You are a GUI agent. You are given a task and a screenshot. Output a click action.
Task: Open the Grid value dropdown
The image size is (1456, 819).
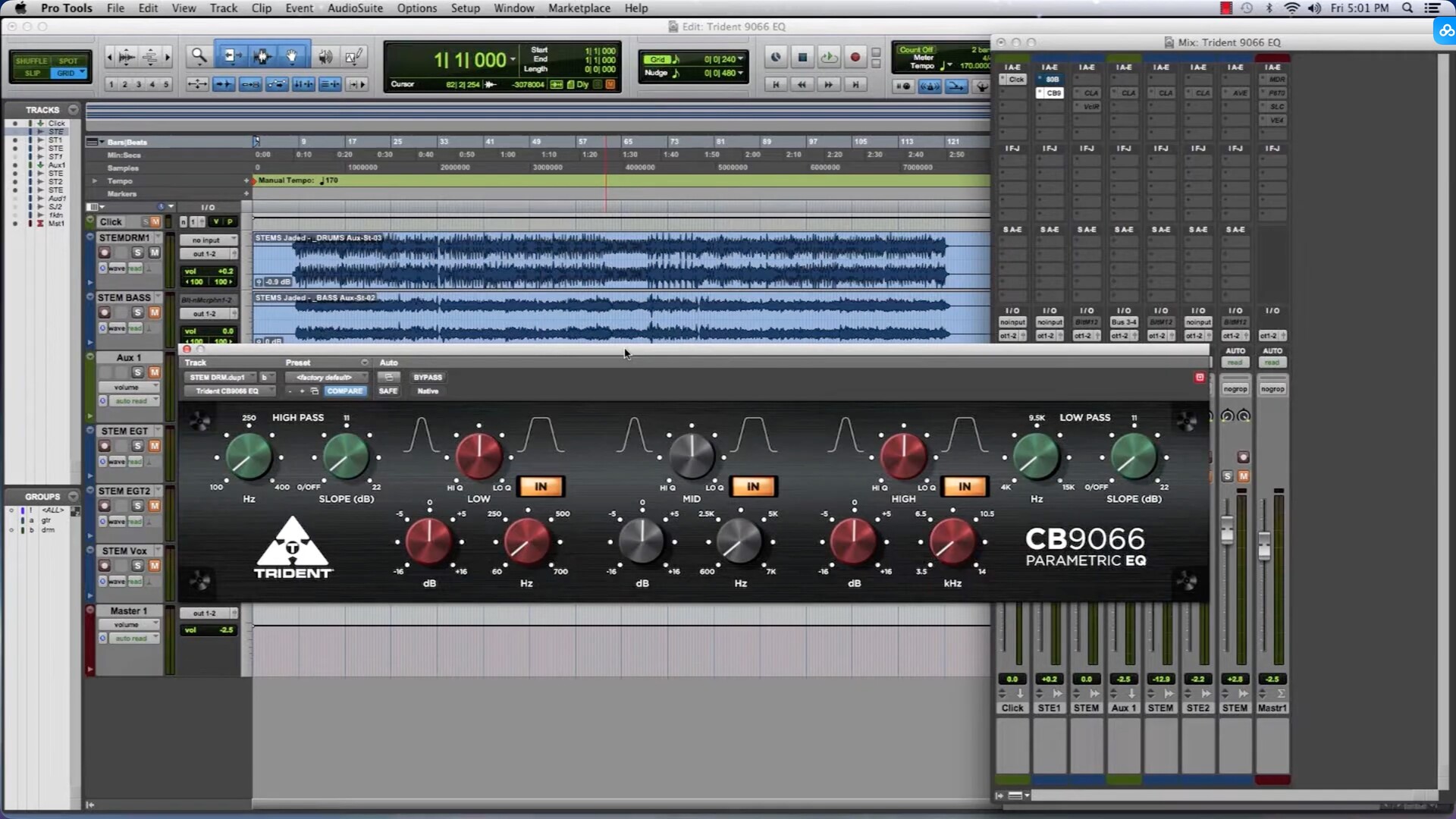[x=740, y=59]
